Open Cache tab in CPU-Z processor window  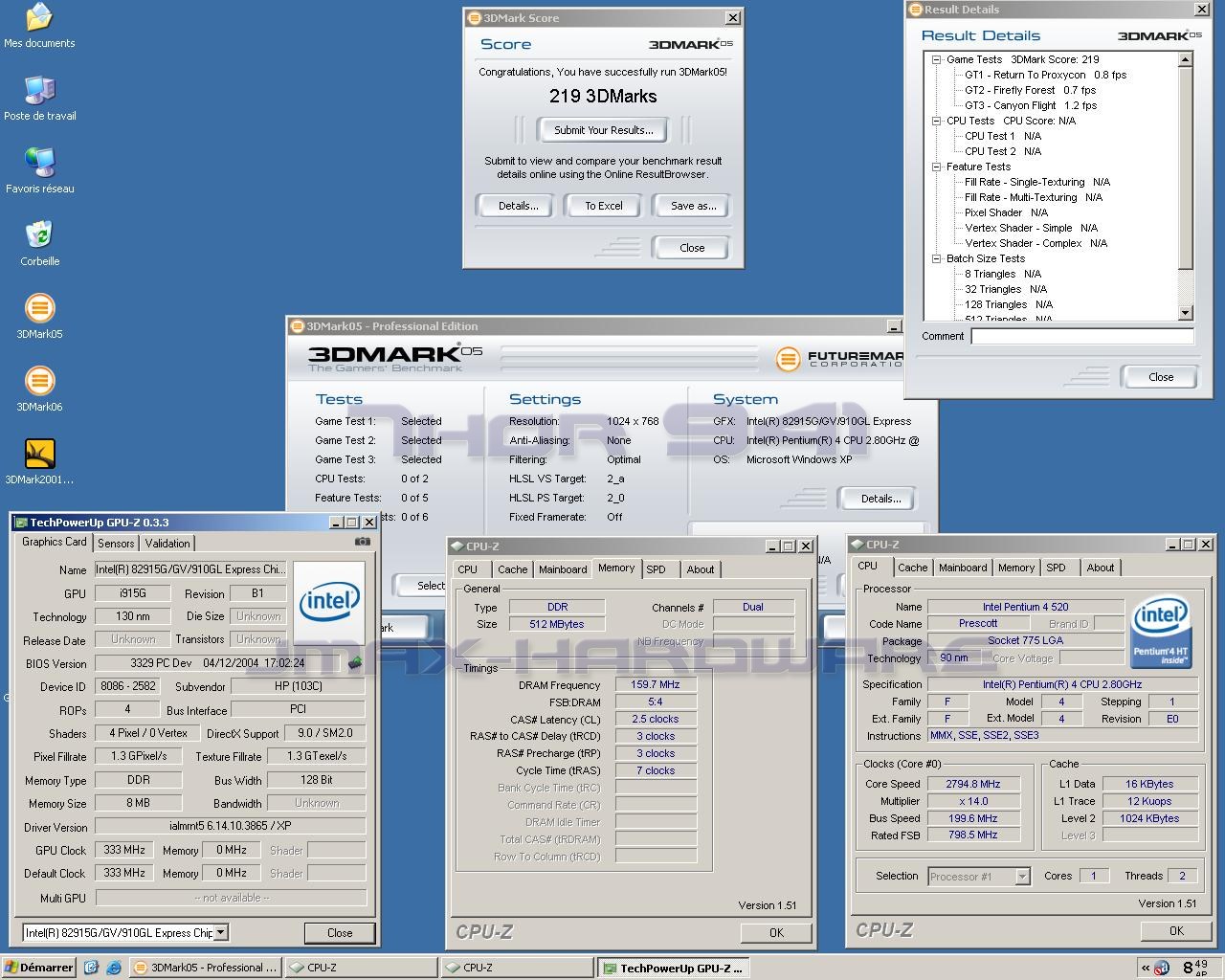tap(912, 568)
